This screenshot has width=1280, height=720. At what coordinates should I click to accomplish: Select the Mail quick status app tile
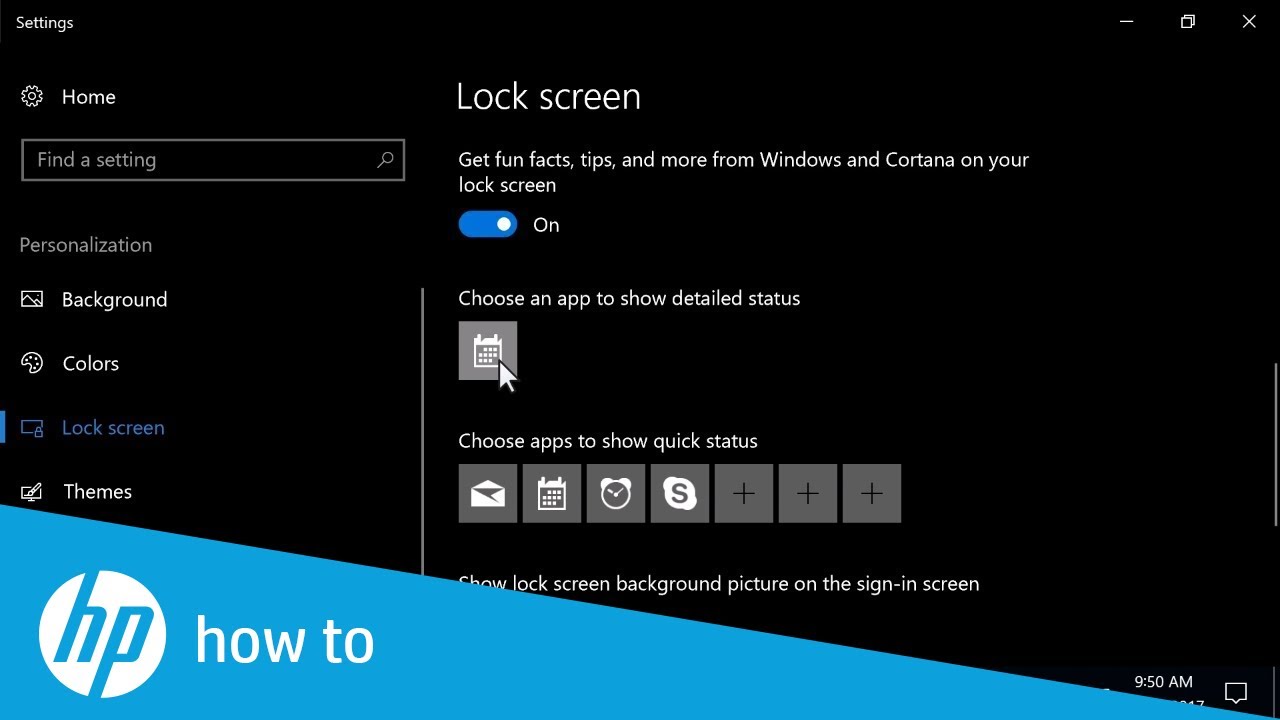[487, 493]
